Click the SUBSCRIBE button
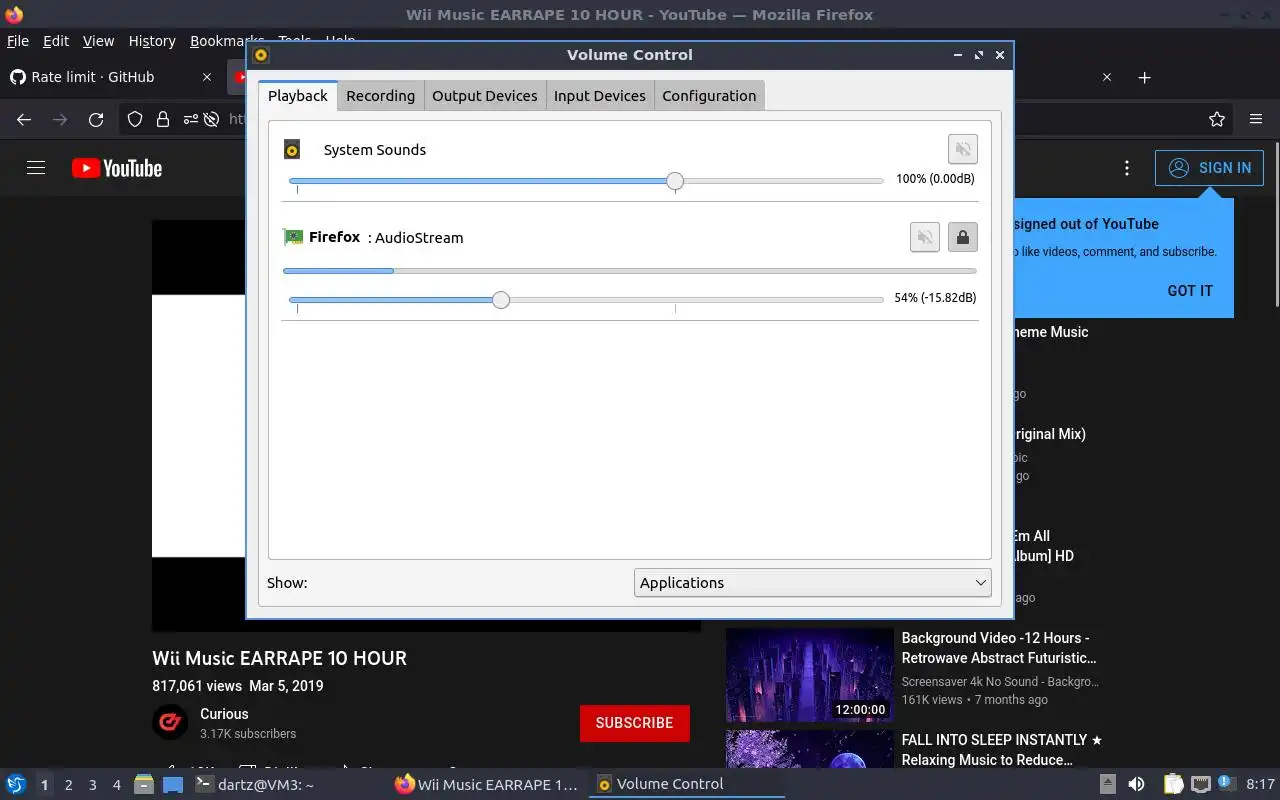The image size is (1280, 800). point(634,723)
